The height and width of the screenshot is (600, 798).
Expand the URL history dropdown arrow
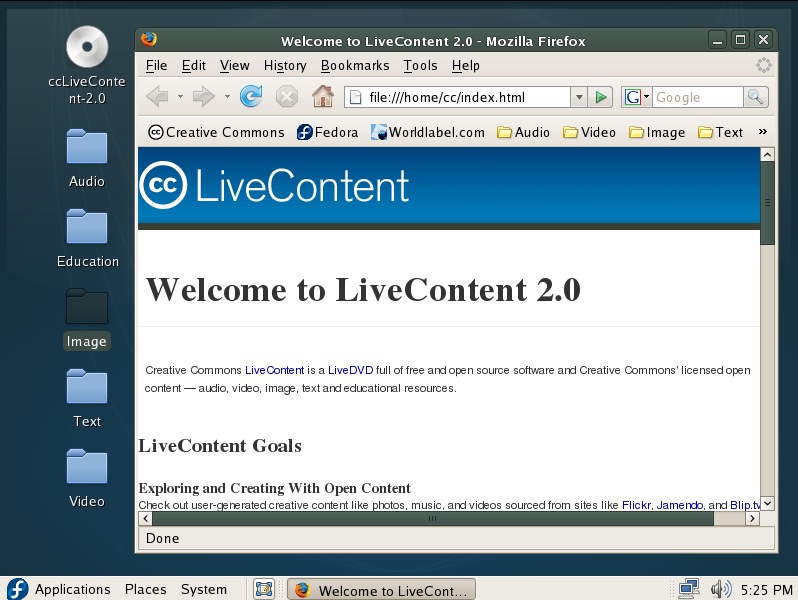point(578,97)
